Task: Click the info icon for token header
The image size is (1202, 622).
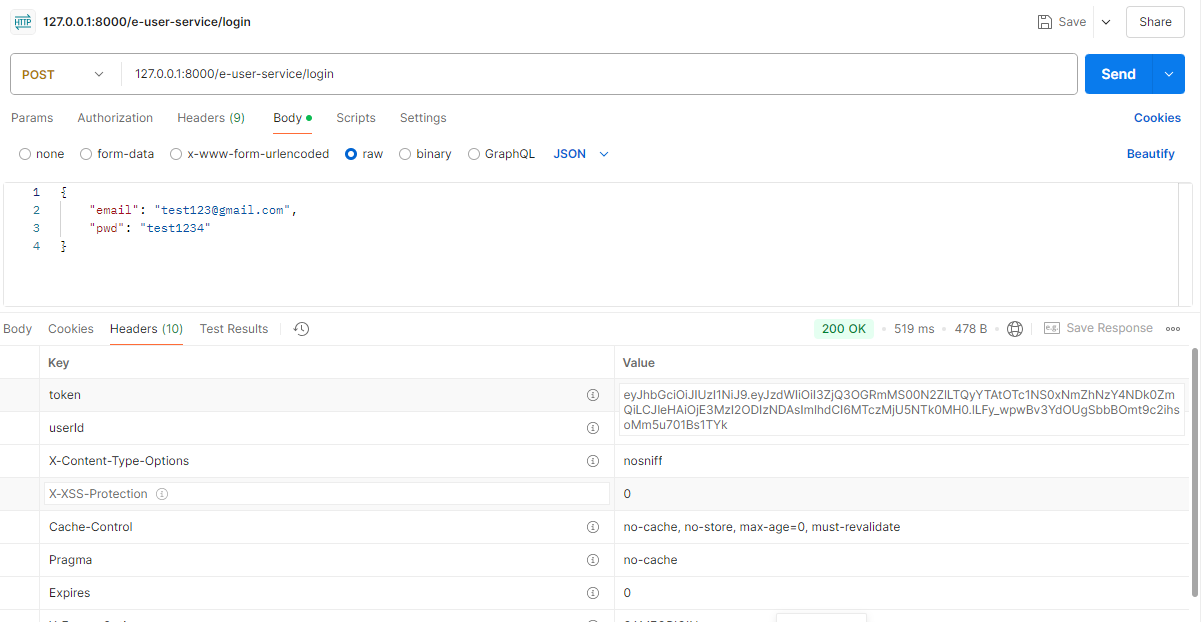Action: point(592,395)
